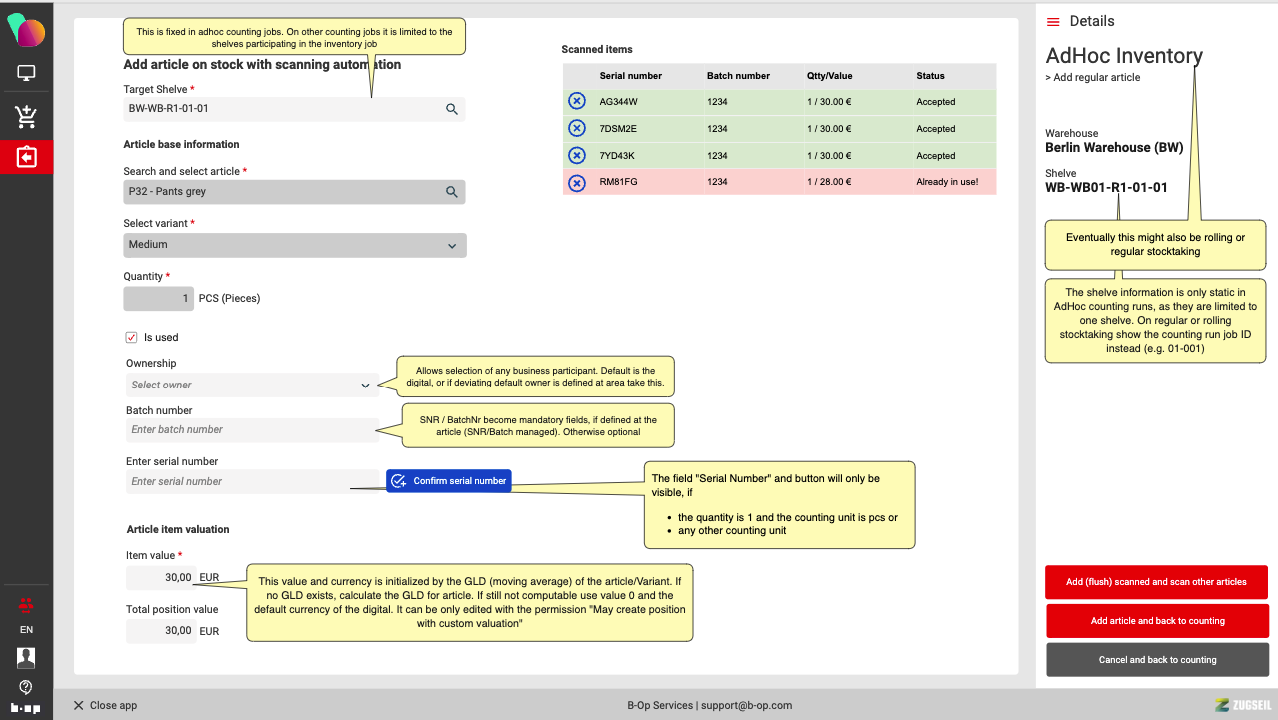The height and width of the screenshot is (720, 1278).
Task: Switch language via EN selector
Action: (x=26, y=630)
